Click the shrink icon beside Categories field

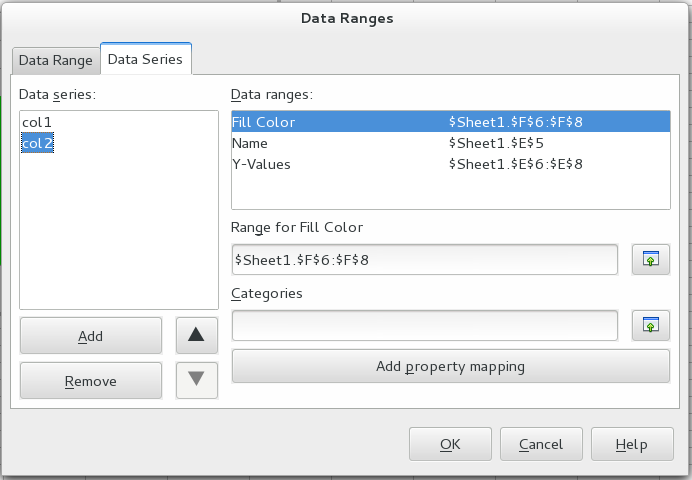tap(651, 325)
